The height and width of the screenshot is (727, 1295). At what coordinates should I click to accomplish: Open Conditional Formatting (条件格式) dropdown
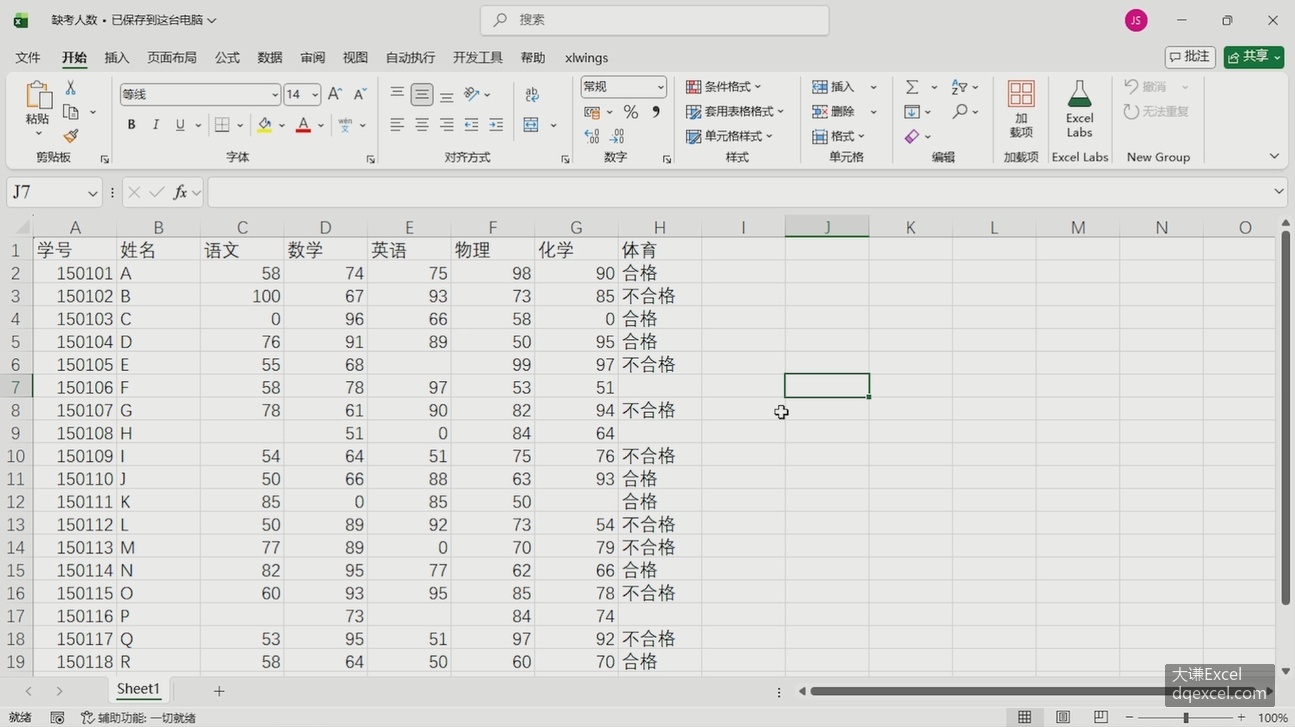tap(724, 87)
